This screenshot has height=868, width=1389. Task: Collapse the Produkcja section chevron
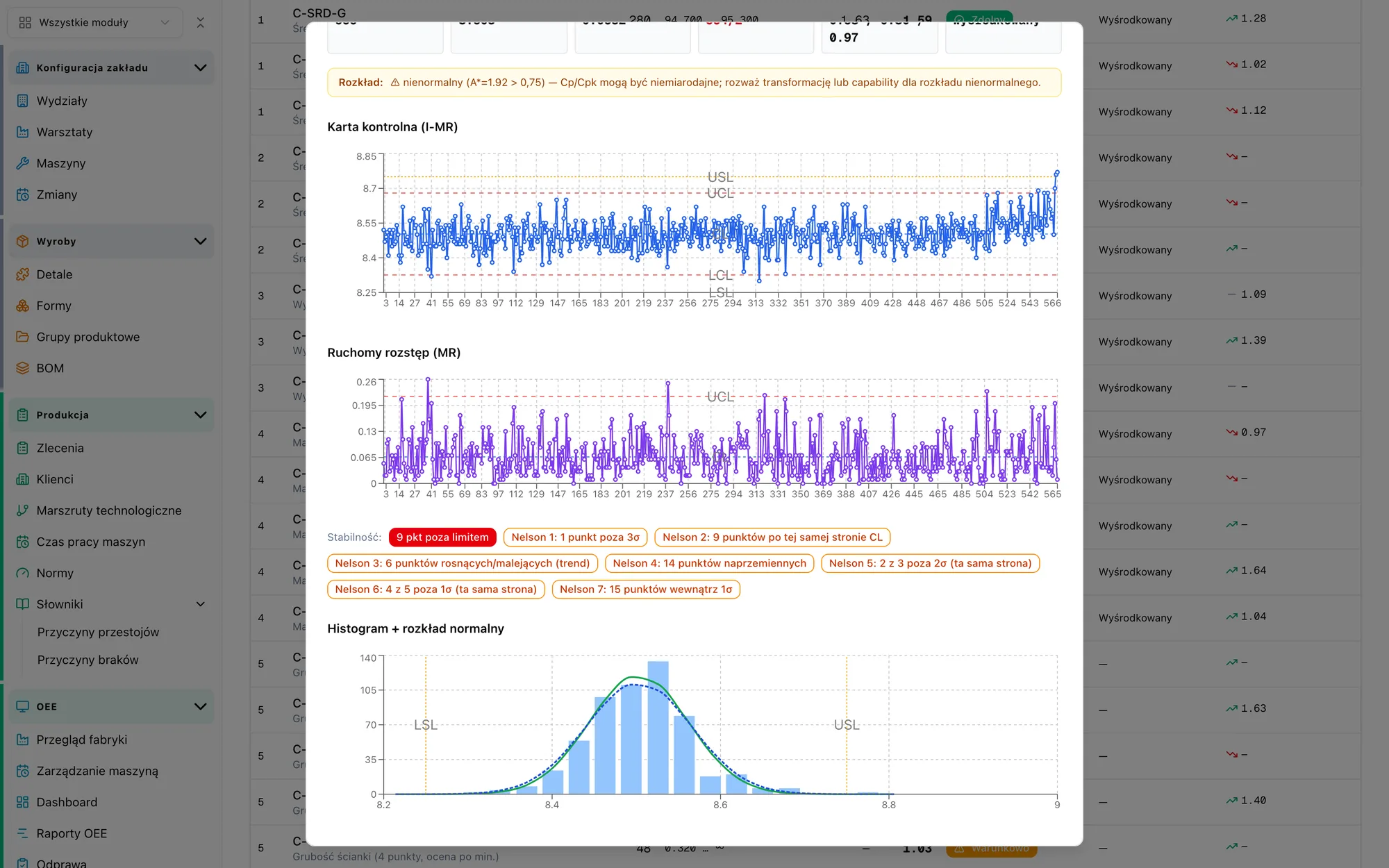click(x=200, y=415)
